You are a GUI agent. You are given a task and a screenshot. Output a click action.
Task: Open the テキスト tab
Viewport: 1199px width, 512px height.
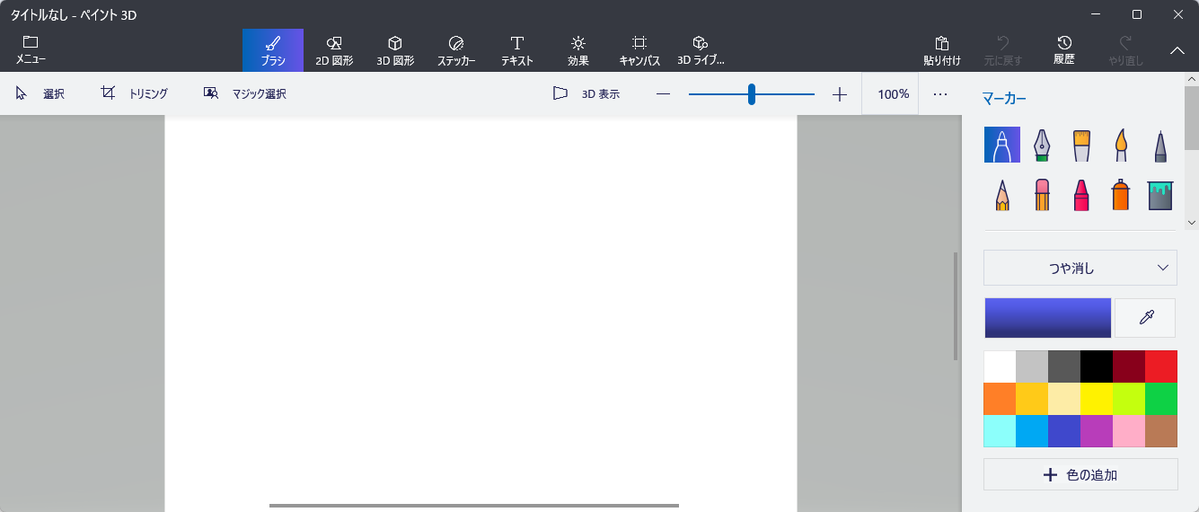click(517, 50)
